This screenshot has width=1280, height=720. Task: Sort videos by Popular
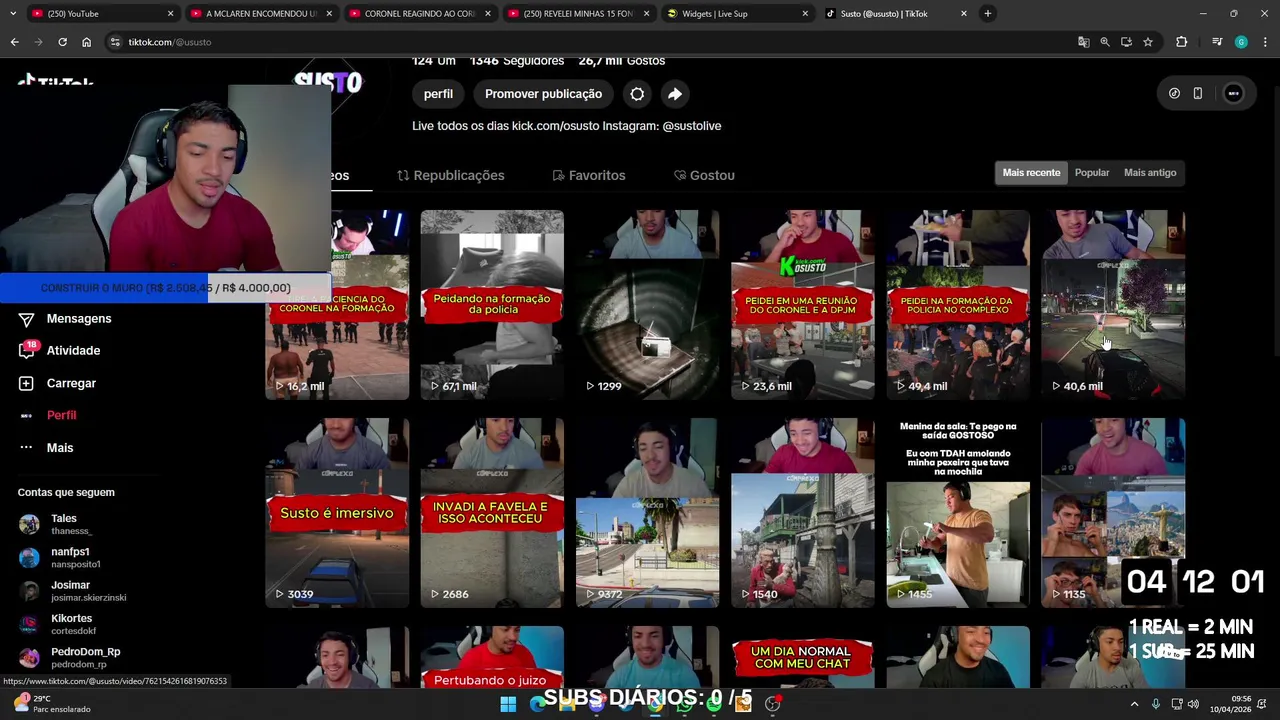point(1092,173)
